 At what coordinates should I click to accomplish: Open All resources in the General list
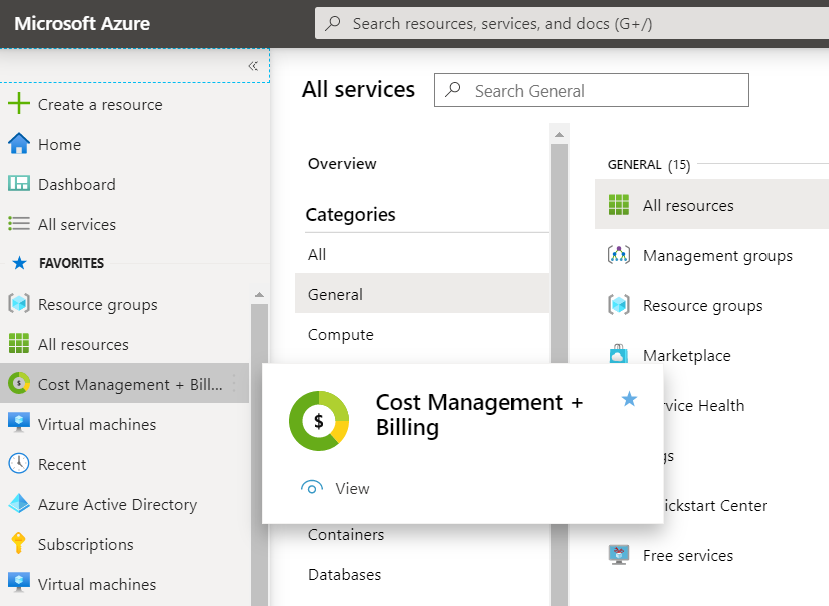click(688, 206)
